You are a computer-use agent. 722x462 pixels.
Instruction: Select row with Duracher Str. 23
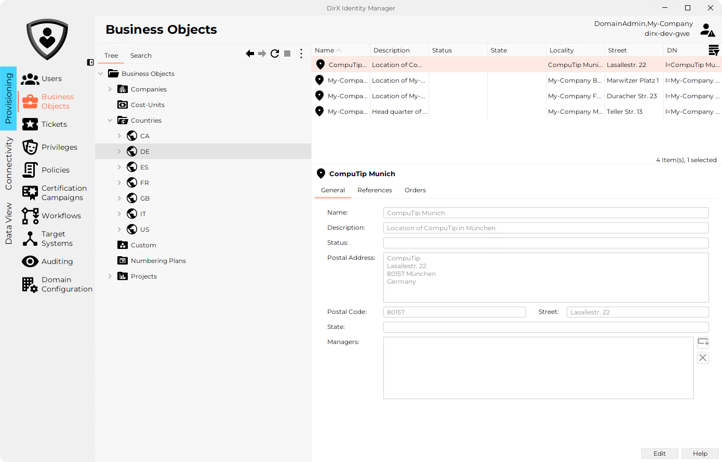pyautogui.click(x=517, y=96)
